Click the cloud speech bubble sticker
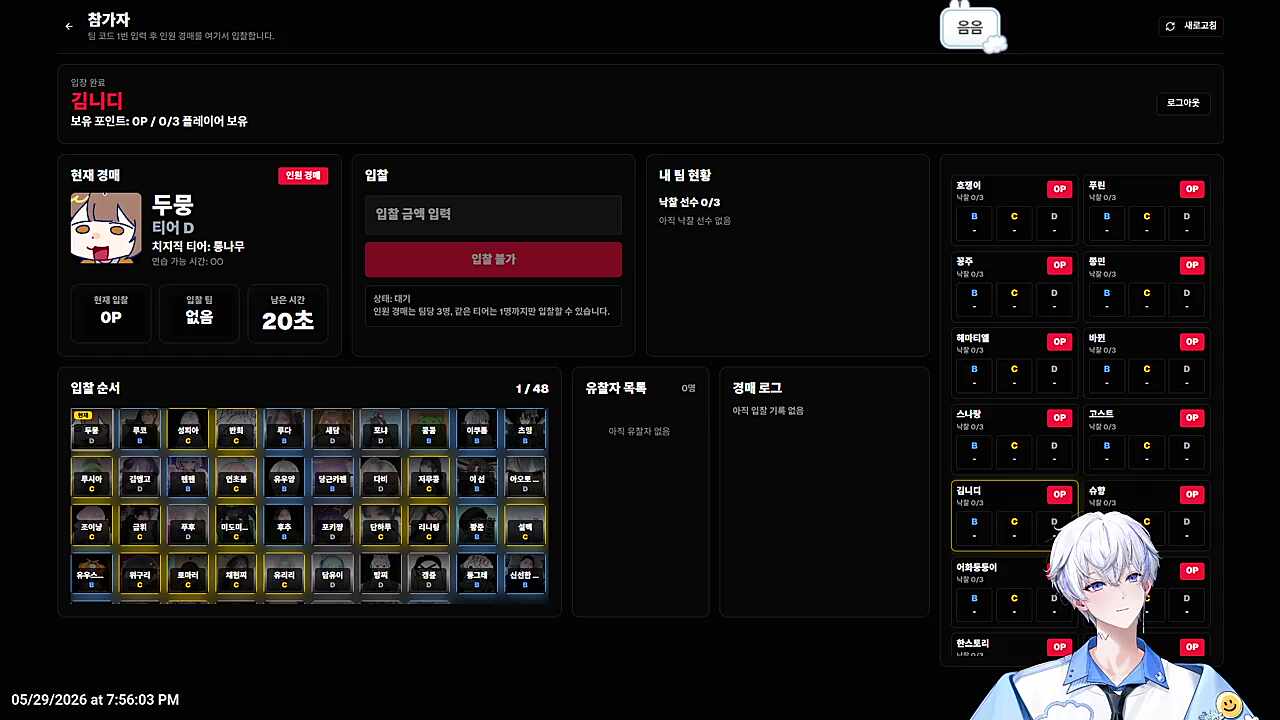1280x720 pixels. (972, 28)
